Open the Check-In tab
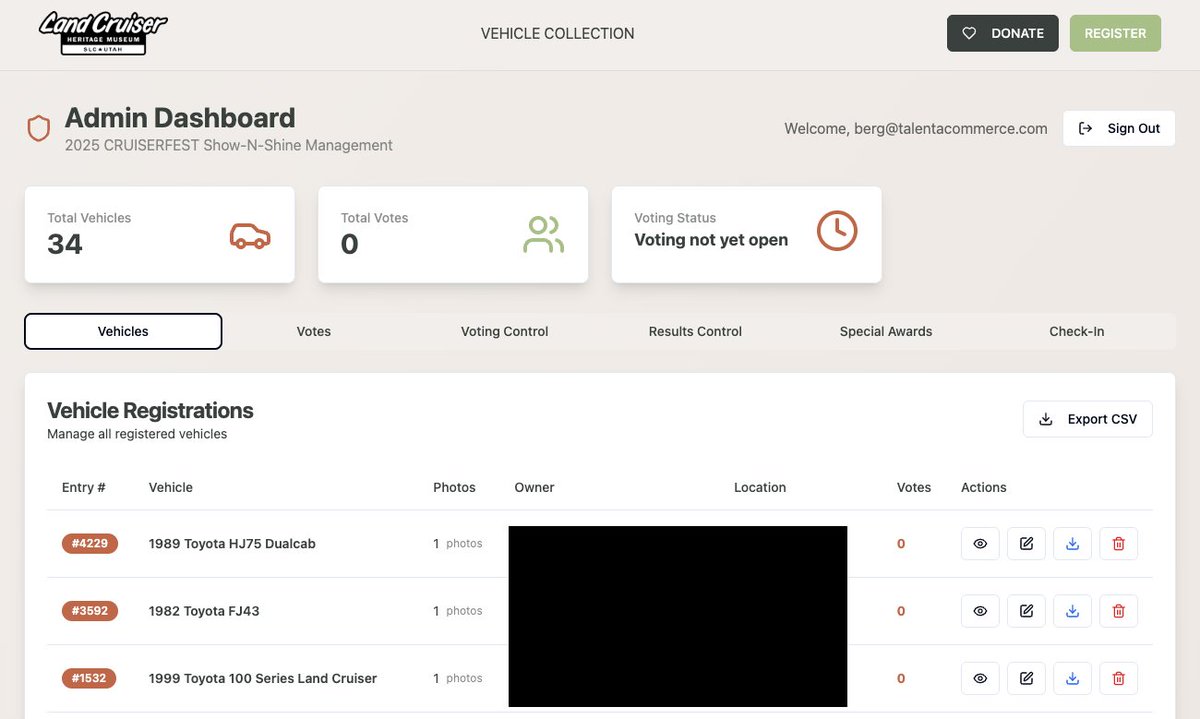Viewport: 1200px width, 719px height. [1077, 331]
